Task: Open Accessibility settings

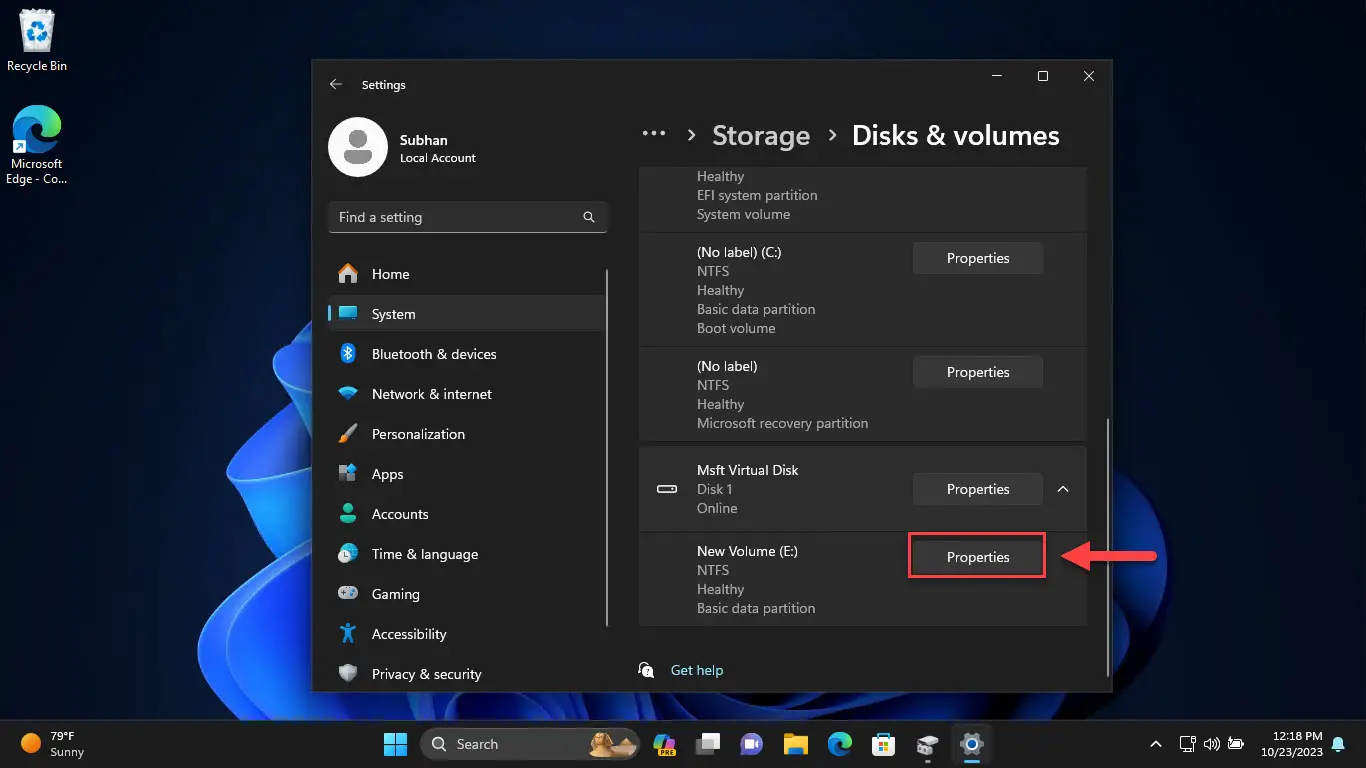Action: (467, 634)
